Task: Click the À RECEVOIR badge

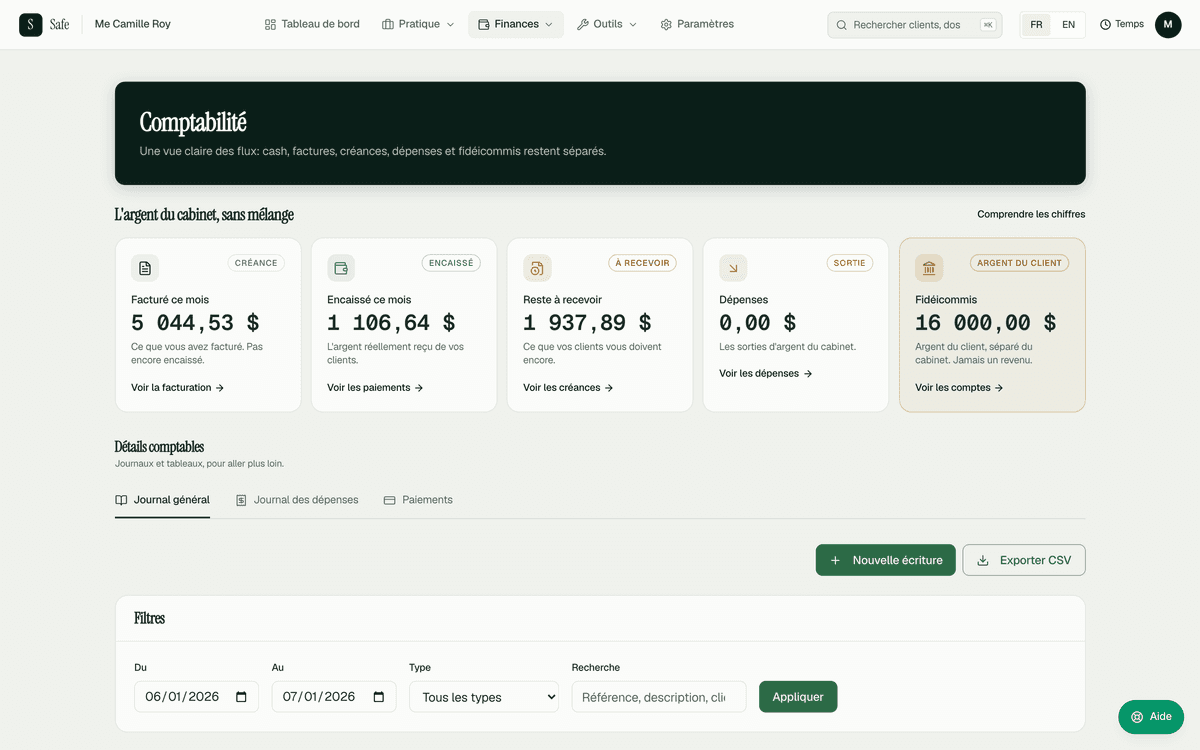Action: [x=643, y=263]
